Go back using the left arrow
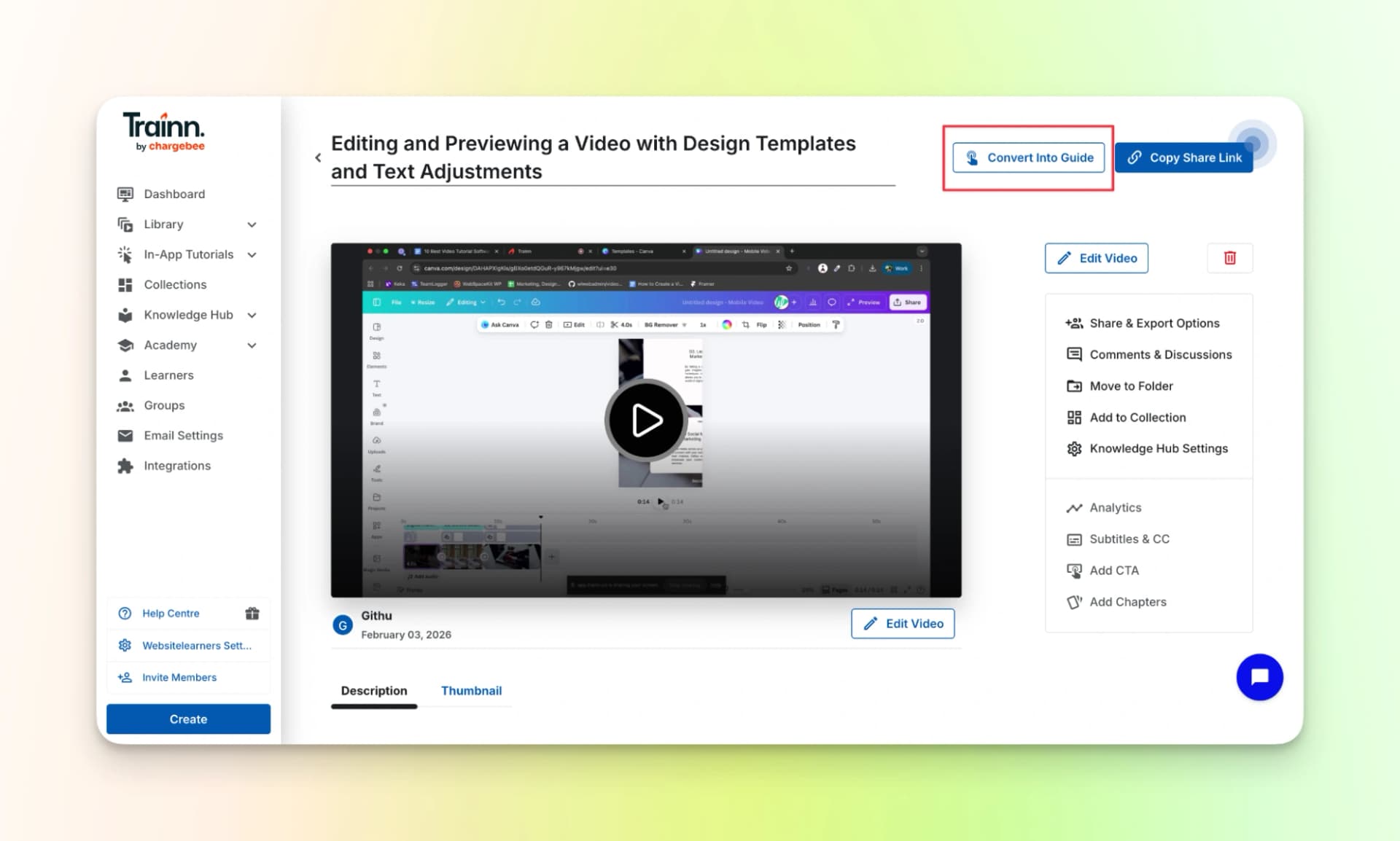The width and height of the screenshot is (1400, 841). tap(318, 157)
